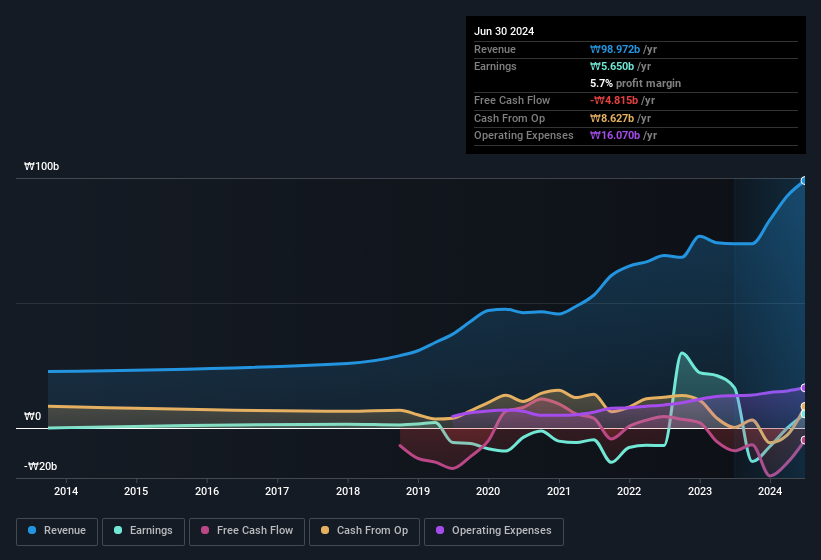Click the Jun 30 2024 tooltip date
The width and height of the screenshot is (821, 560).
[x=504, y=31]
